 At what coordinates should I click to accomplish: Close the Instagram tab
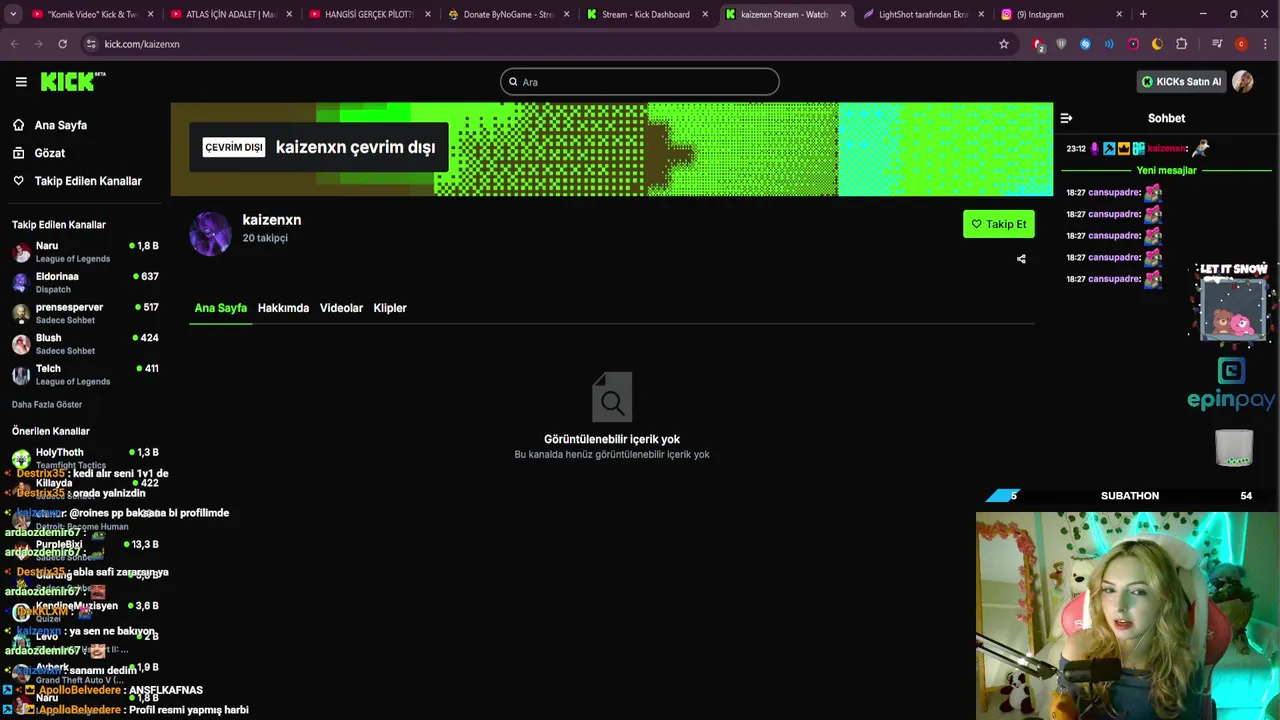[1119, 14]
